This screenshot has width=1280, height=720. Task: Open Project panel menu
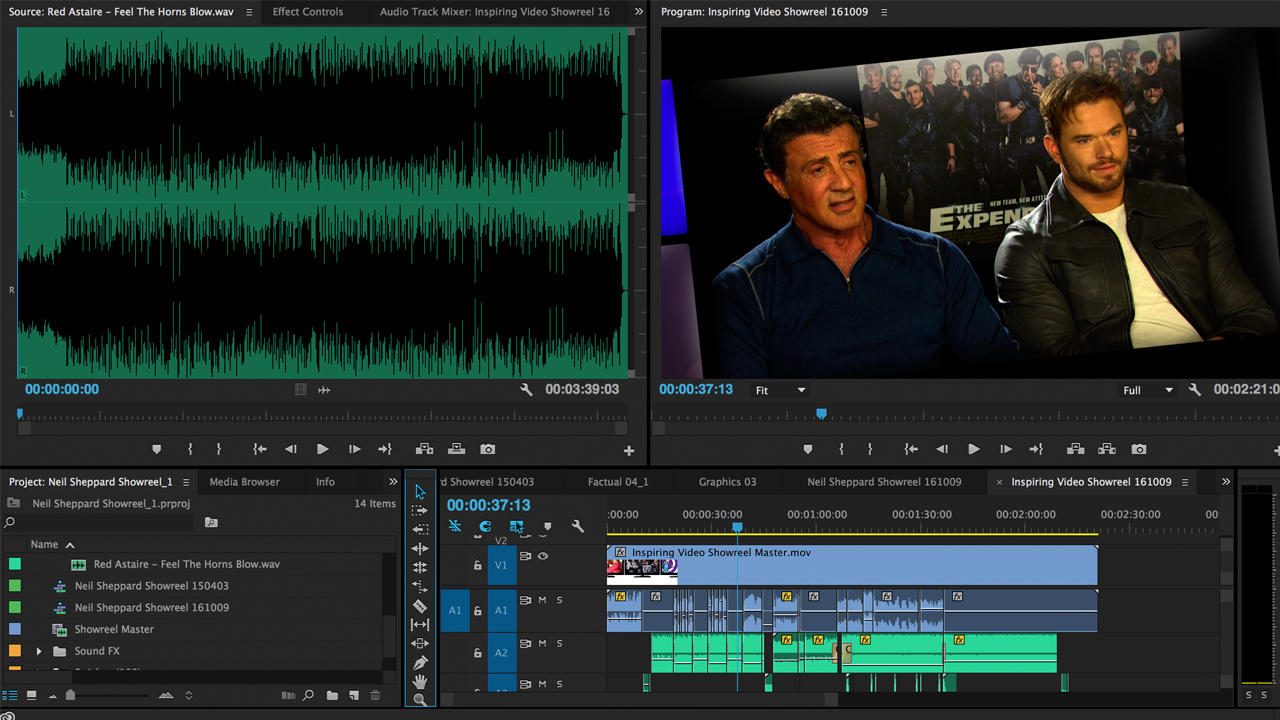pos(185,482)
